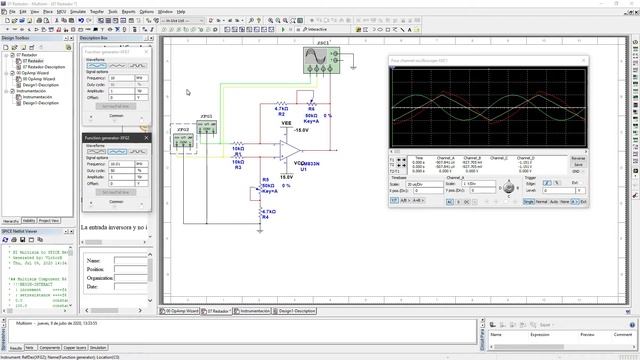Collapse the 07 Restador tree node
Image resolution: width=640 pixels, height=360 pixels.
(7, 55)
